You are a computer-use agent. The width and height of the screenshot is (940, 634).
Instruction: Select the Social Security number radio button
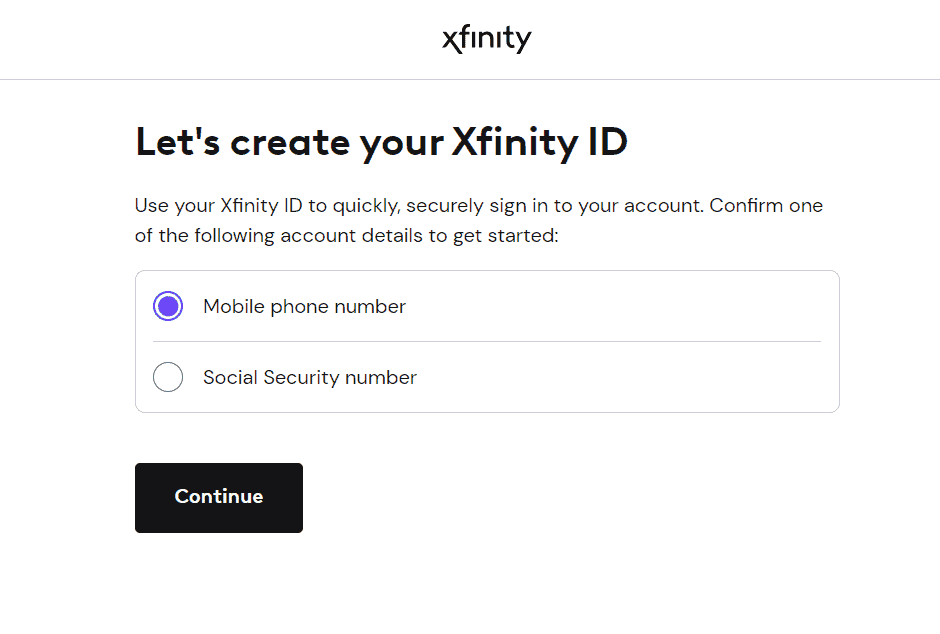click(168, 377)
